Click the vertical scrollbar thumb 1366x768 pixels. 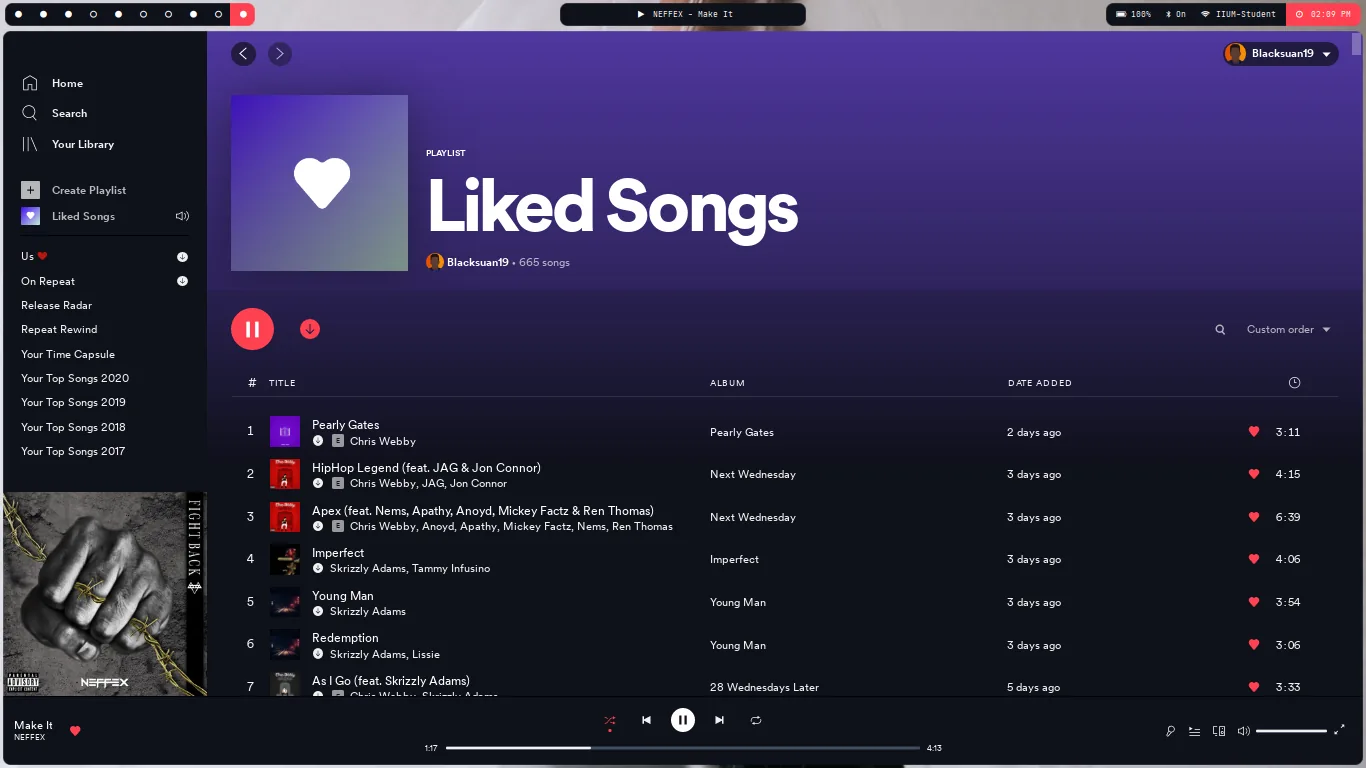1357,43
